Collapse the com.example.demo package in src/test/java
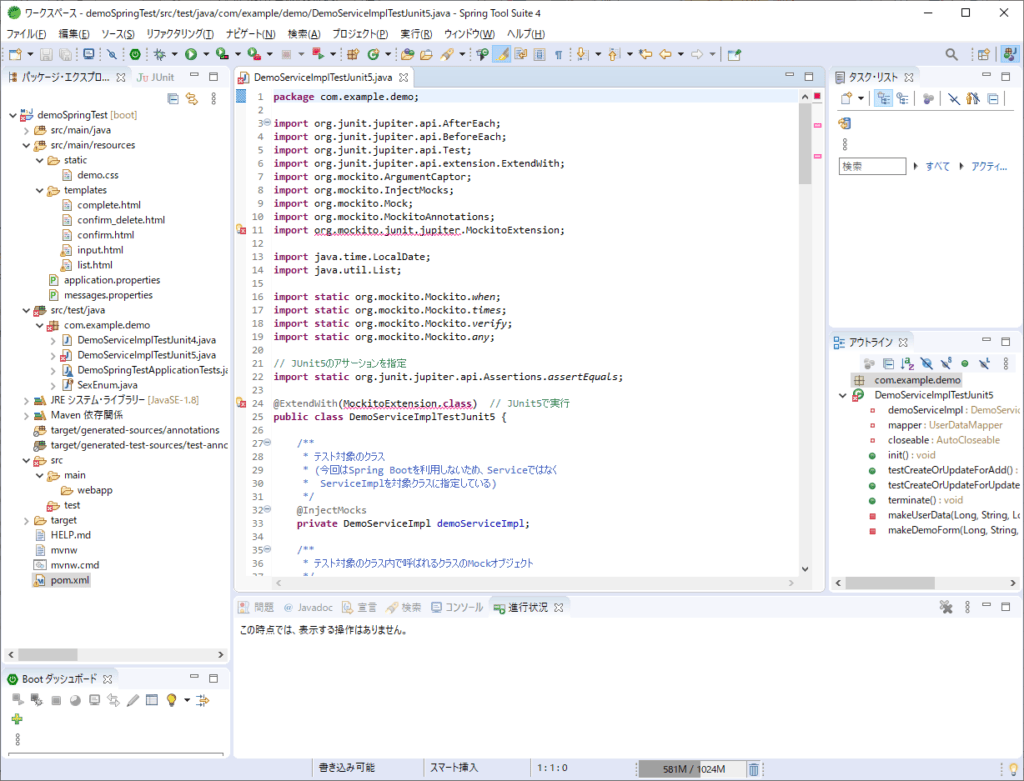Screen dimensions: 1024x781 point(39,325)
